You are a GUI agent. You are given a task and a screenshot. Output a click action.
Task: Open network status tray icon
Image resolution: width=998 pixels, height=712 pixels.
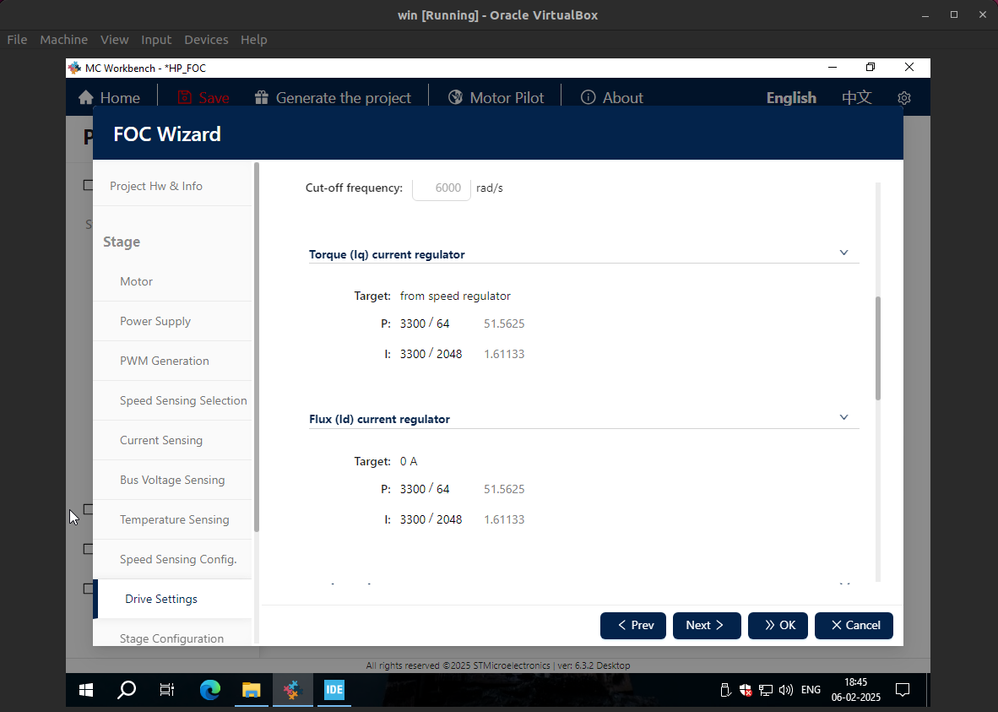[x=766, y=690]
